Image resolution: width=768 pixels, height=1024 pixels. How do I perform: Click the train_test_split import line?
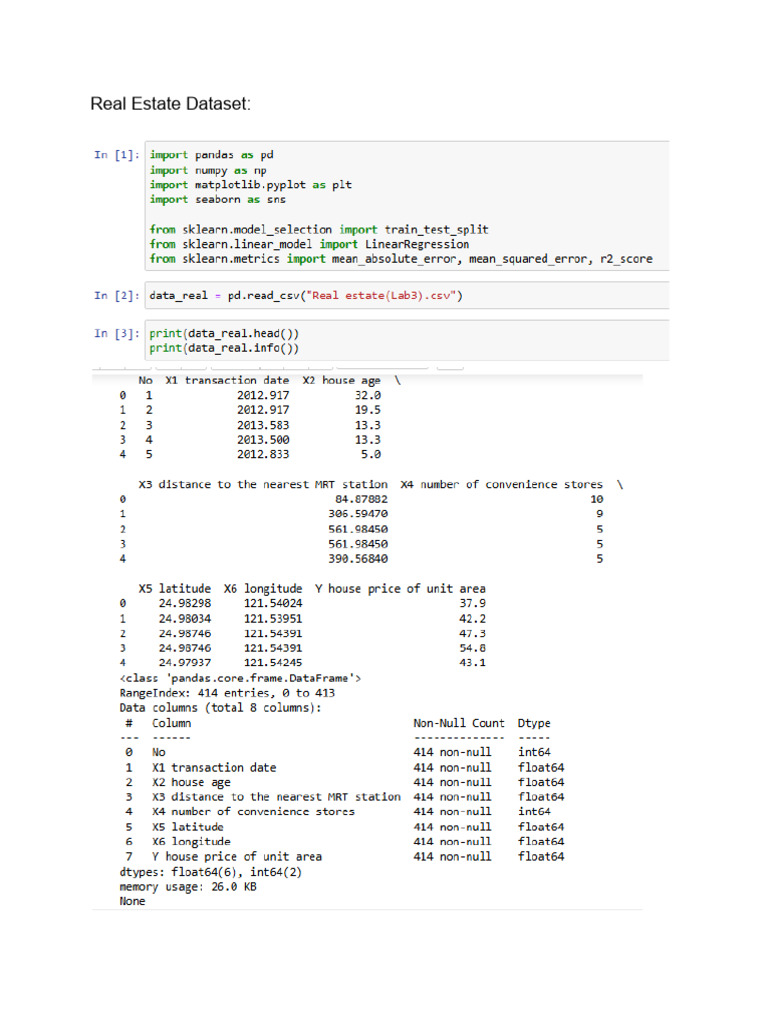tap(319, 229)
